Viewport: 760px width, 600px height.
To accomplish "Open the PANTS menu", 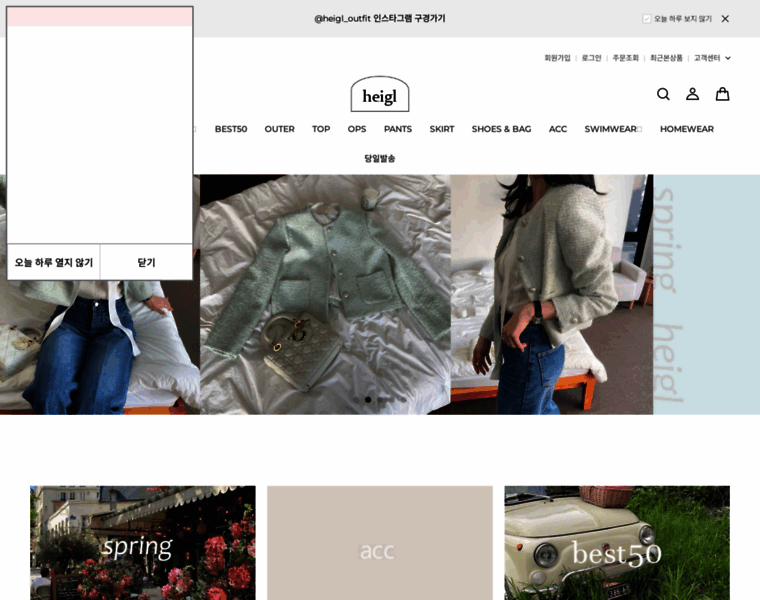I will (x=398, y=129).
